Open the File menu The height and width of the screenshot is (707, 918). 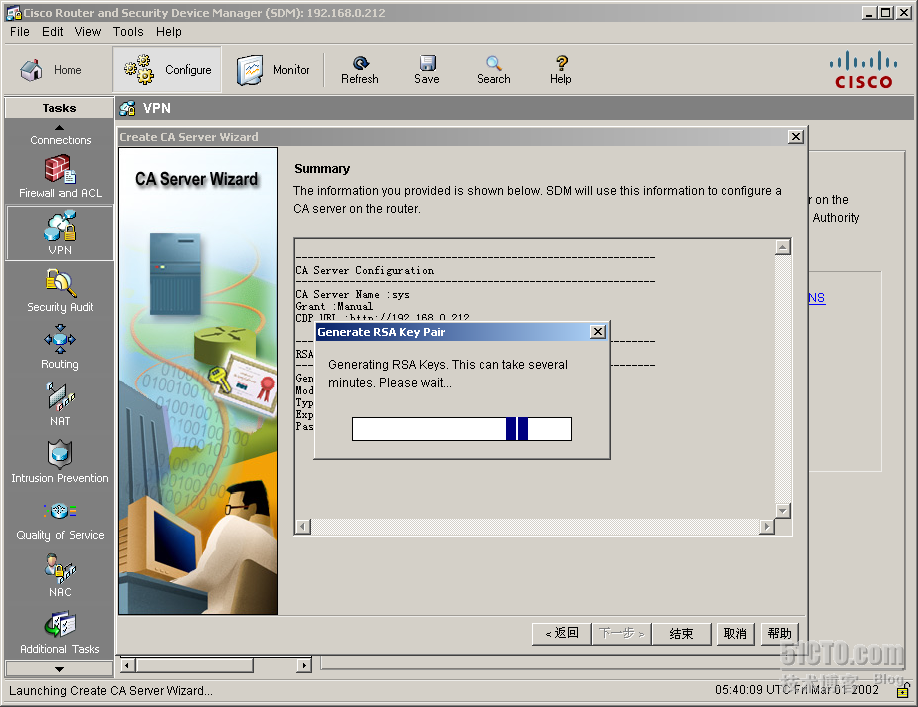click(x=19, y=32)
